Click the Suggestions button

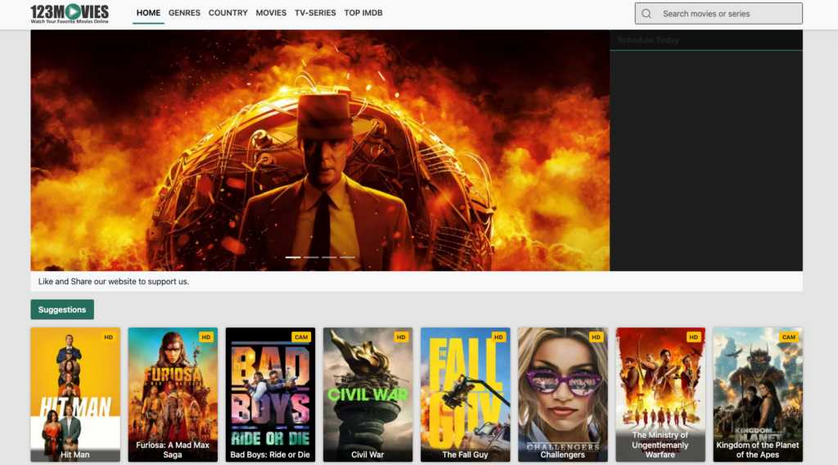(x=62, y=310)
